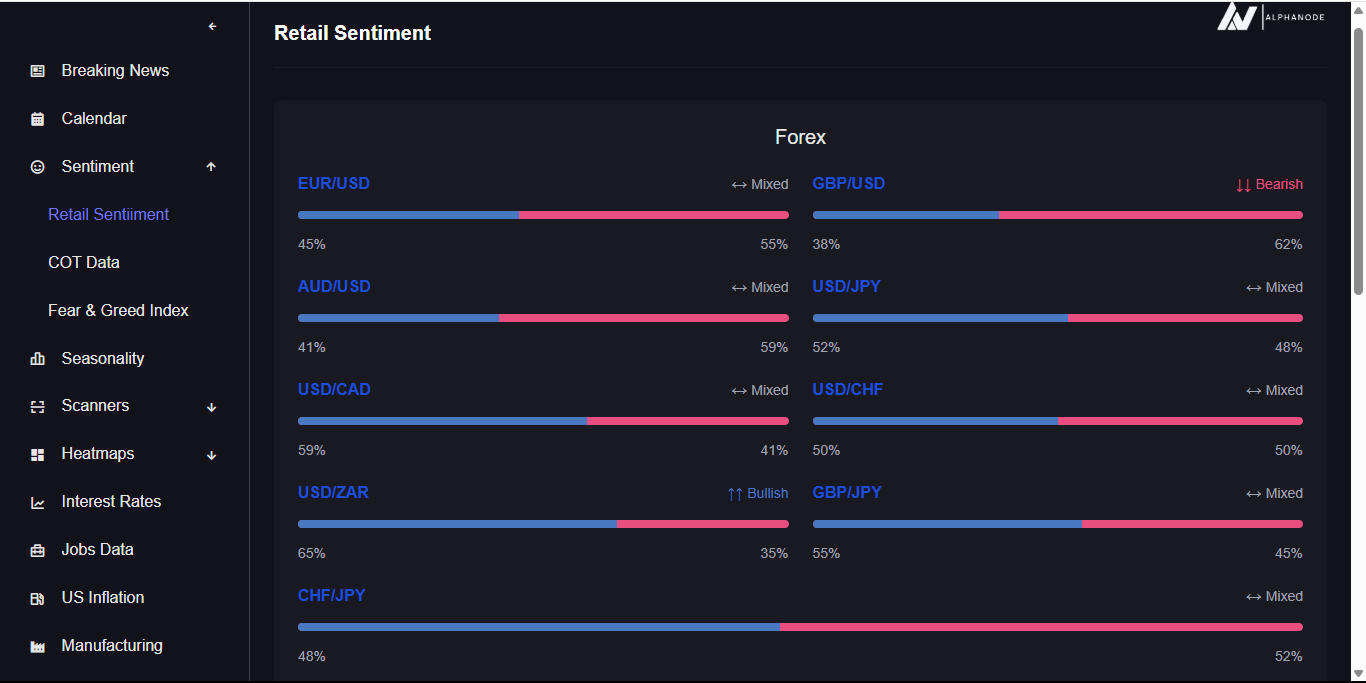This screenshot has width=1366, height=683.
Task: Click the Jobs Data briefcase icon
Action: pos(38,551)
